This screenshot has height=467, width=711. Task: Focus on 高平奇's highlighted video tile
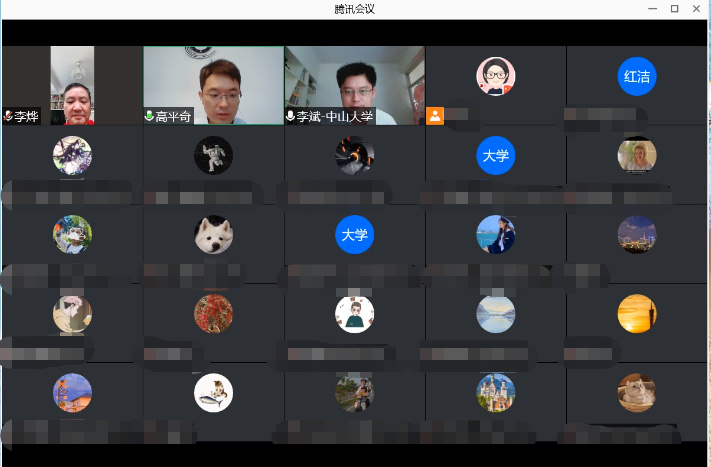click(213, 80)
